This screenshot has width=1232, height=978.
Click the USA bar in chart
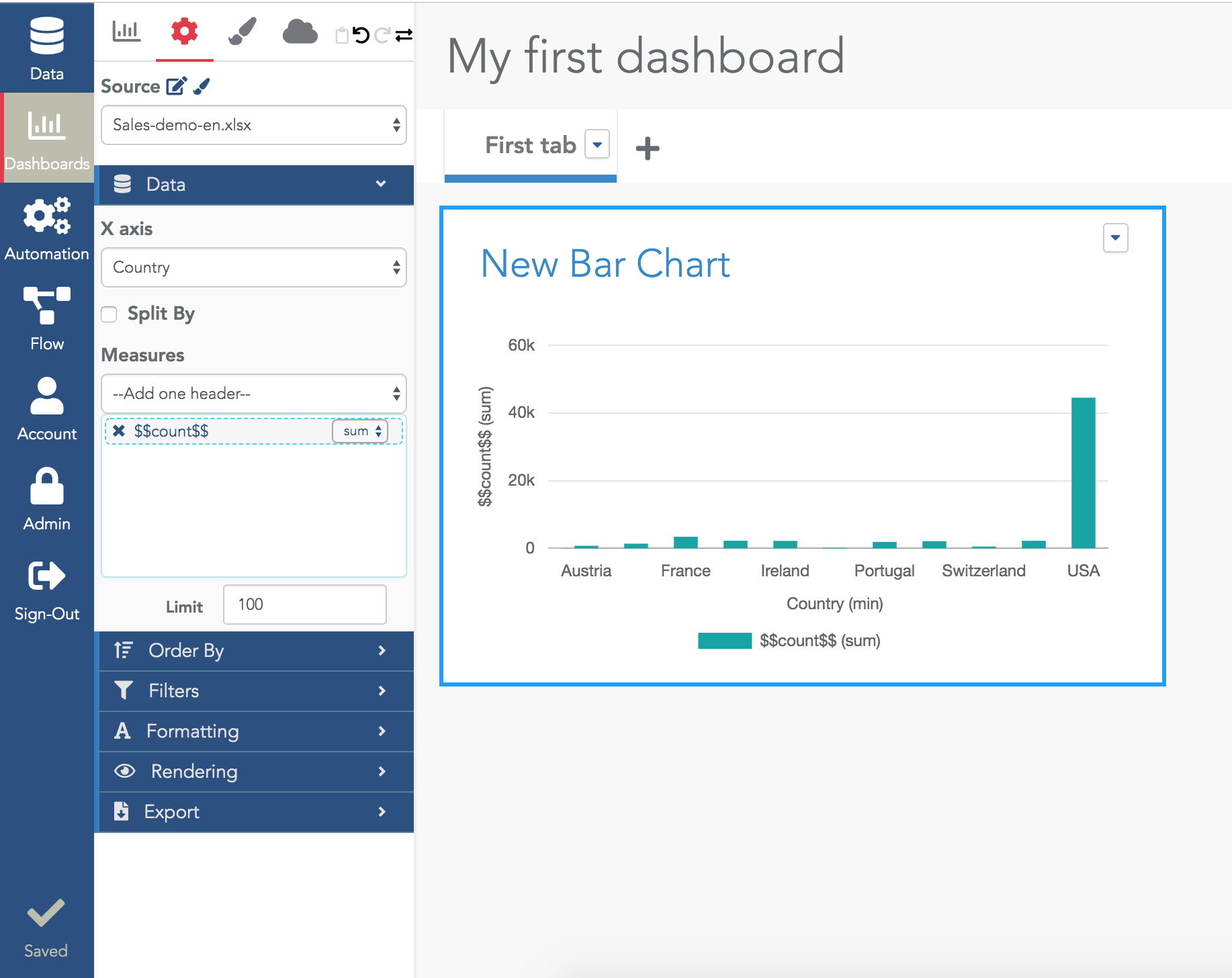pos(1084,473)
